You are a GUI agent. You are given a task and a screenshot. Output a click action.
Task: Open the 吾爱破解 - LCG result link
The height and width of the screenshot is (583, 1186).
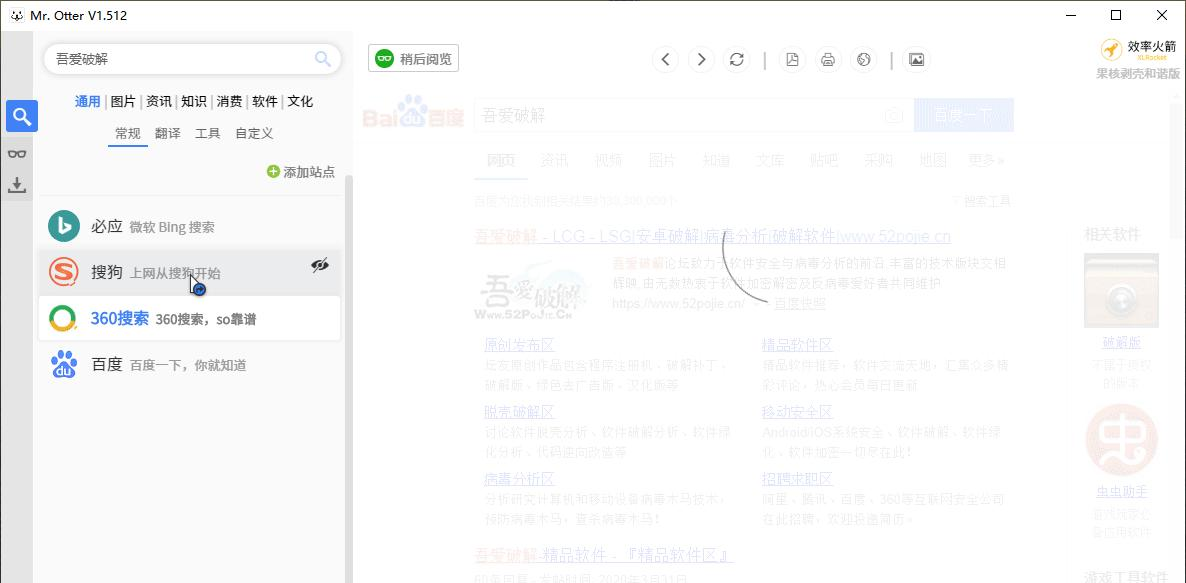pyautogui.click(x=713, y=237)
